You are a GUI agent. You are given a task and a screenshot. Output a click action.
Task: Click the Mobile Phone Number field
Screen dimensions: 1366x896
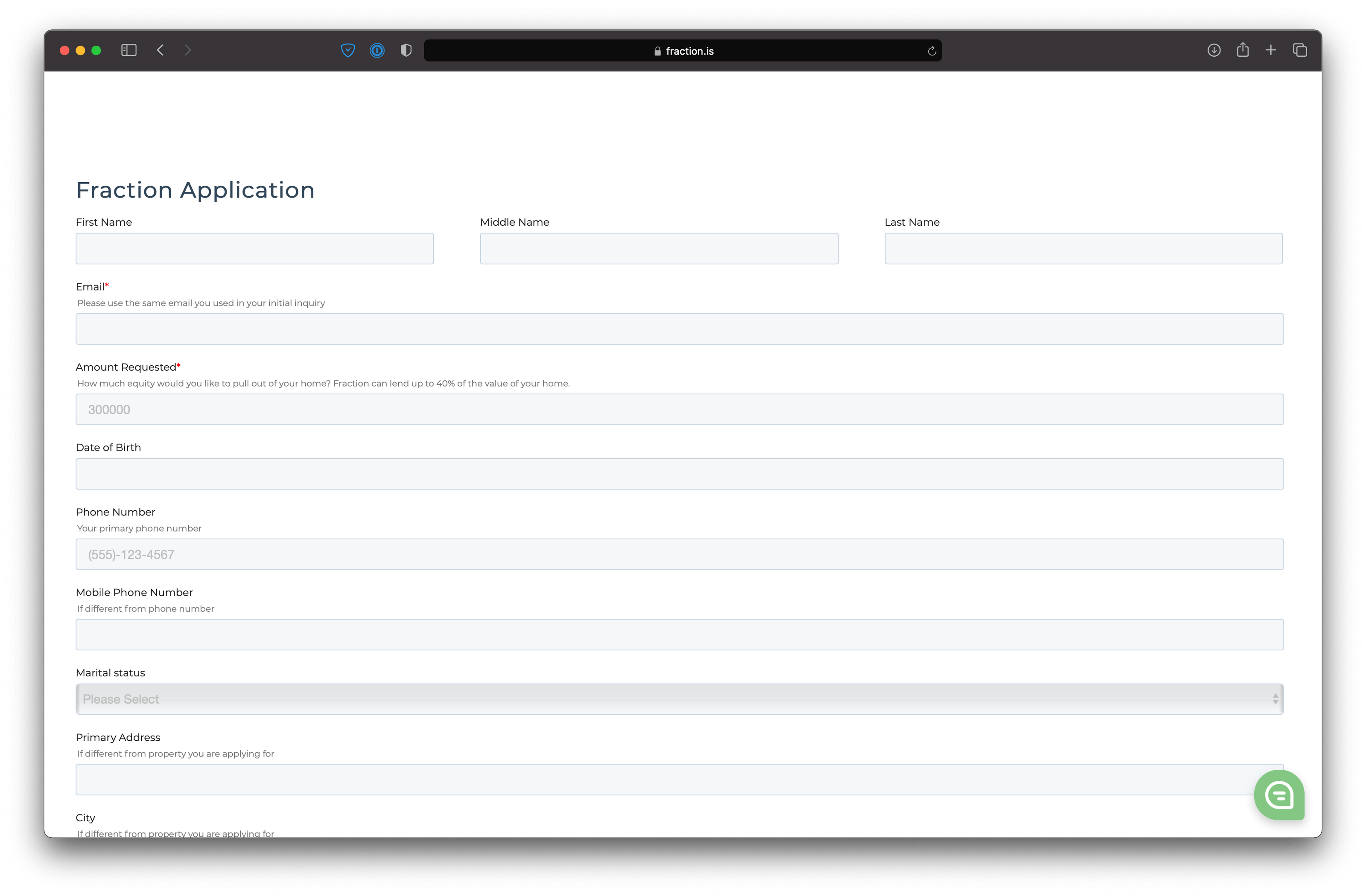pyautogui.click(x=680, y=634)
